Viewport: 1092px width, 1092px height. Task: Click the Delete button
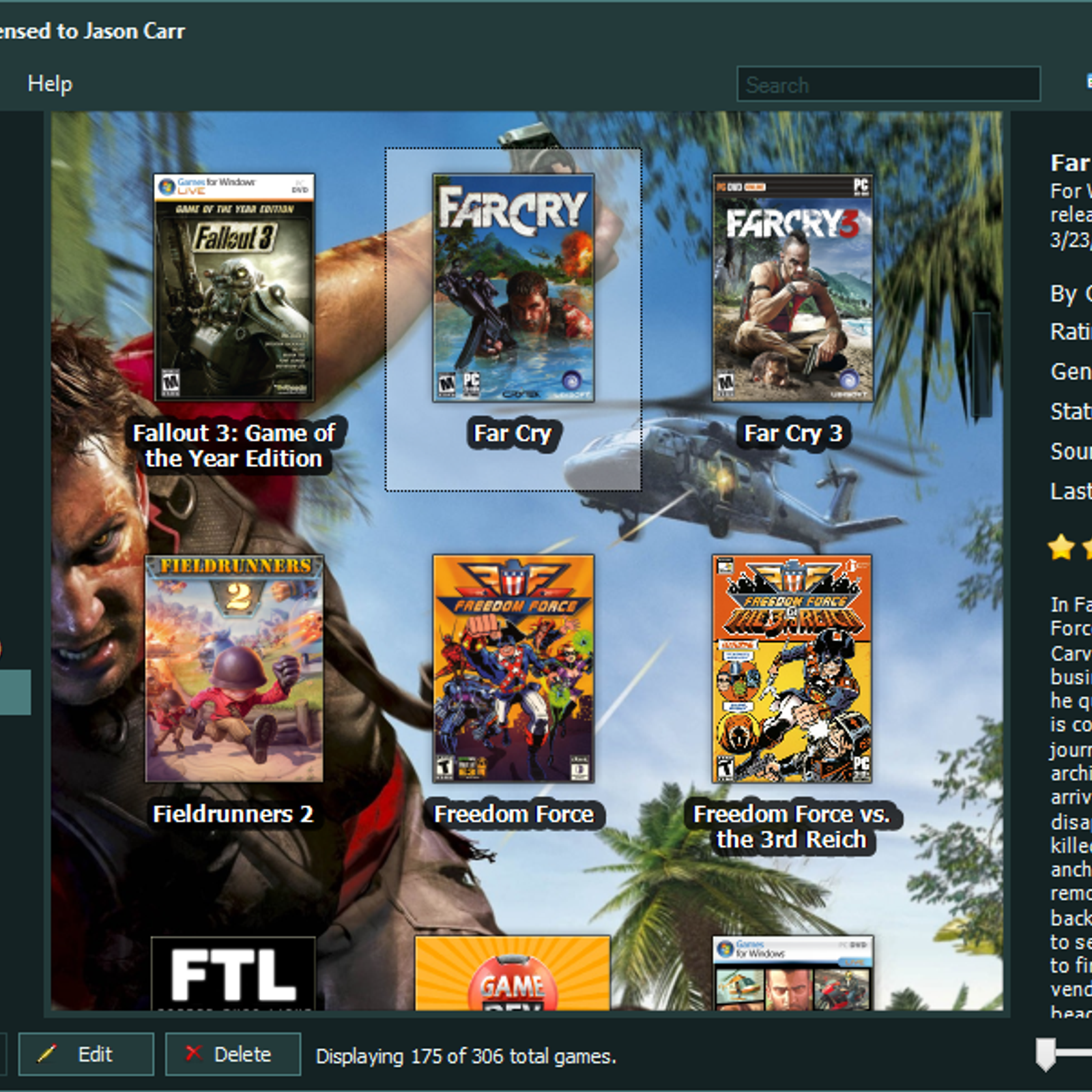[x=233, y=1054]
